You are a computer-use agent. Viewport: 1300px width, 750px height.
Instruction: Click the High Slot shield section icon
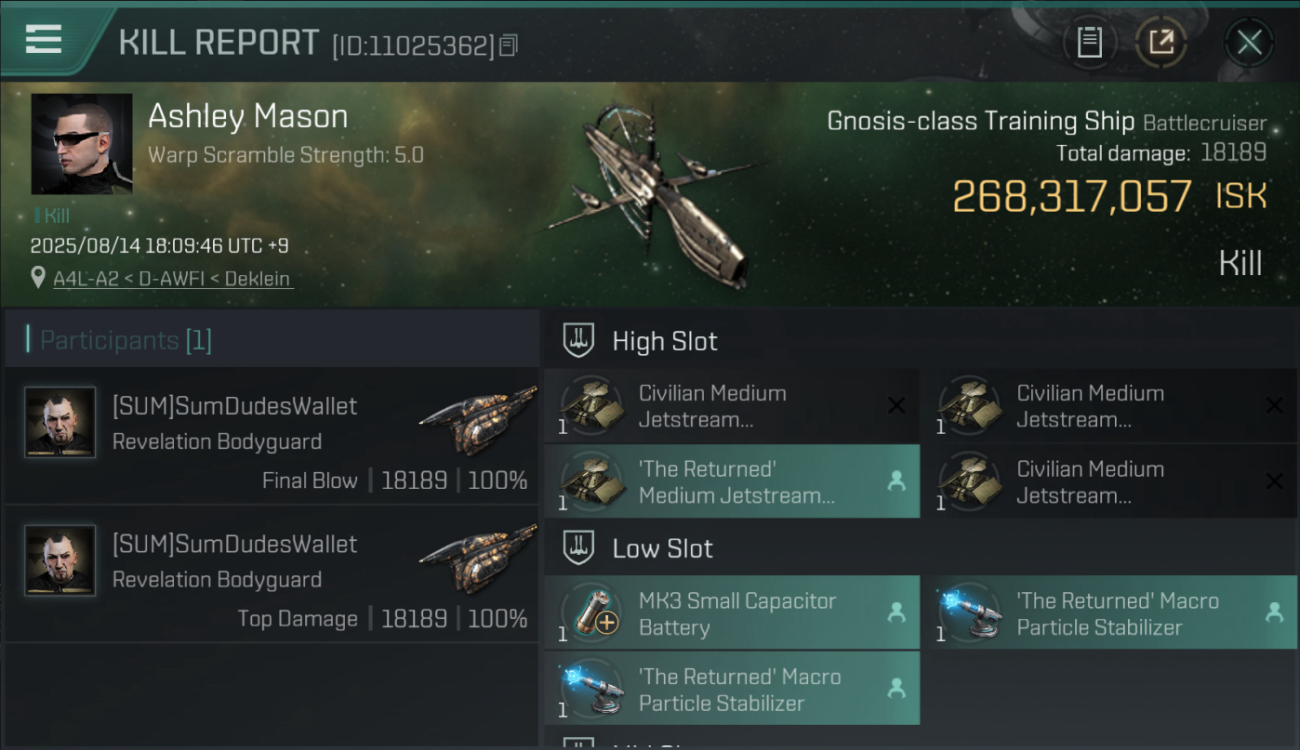578,340
